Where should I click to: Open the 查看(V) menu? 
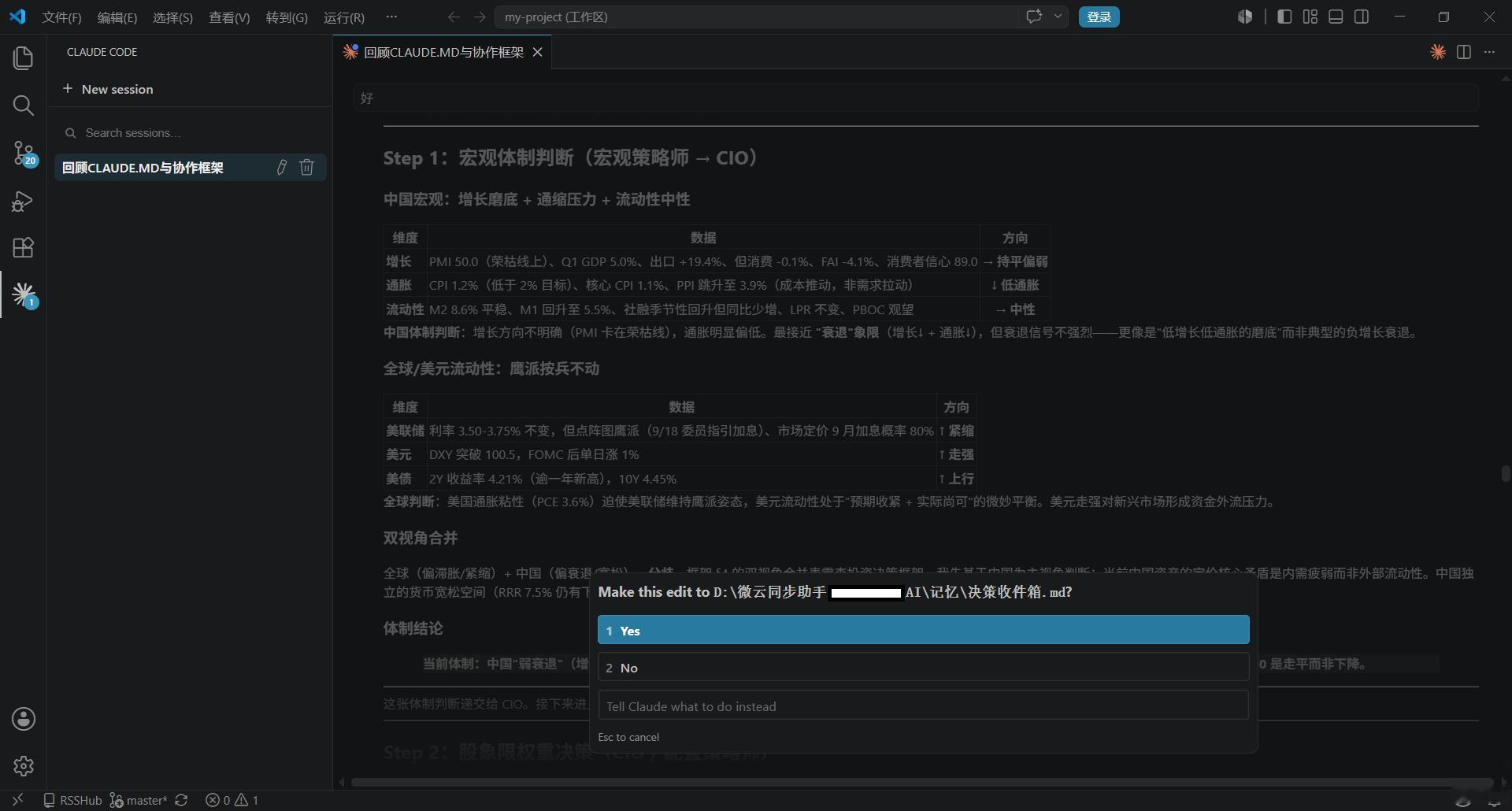pos(229,17)
